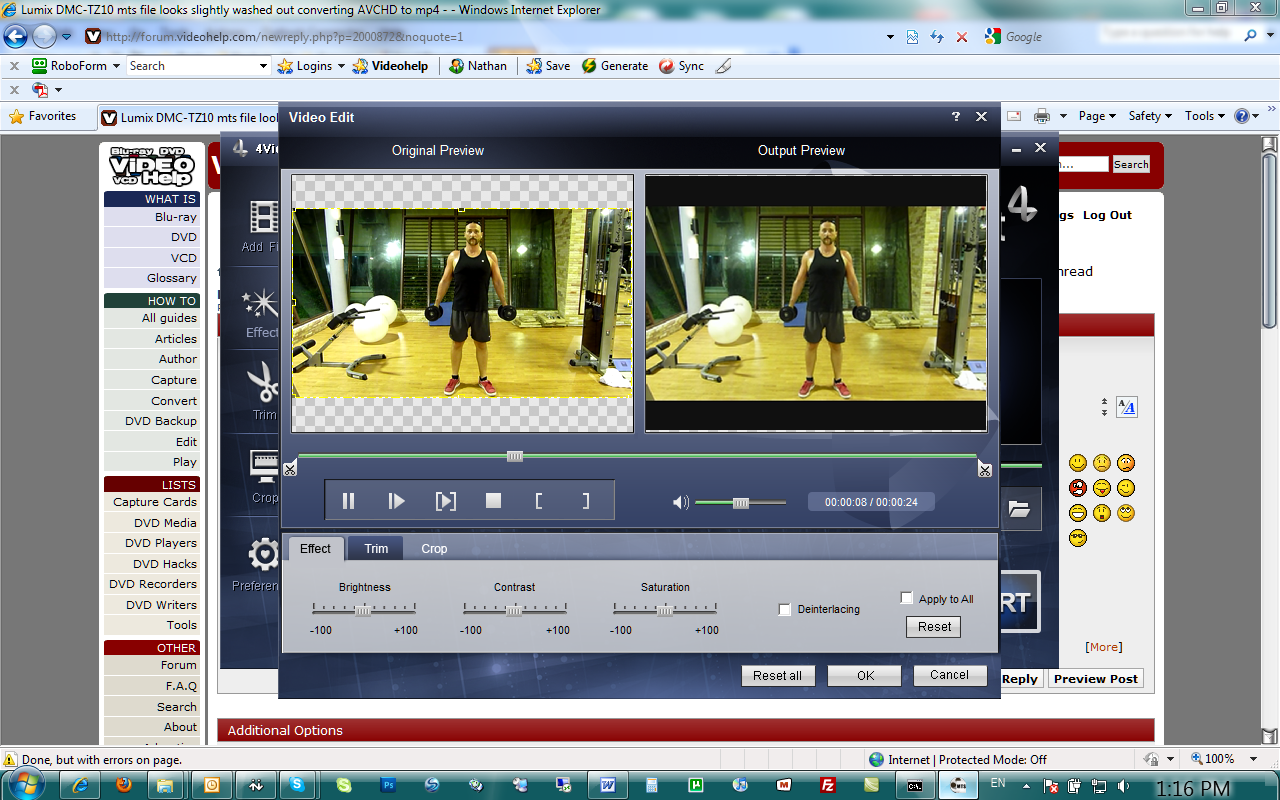Image resolution: width=1280 pixels, height=800 pixels.
Task: Click the Saturation slider handle
Action: [x=665, y=610]
